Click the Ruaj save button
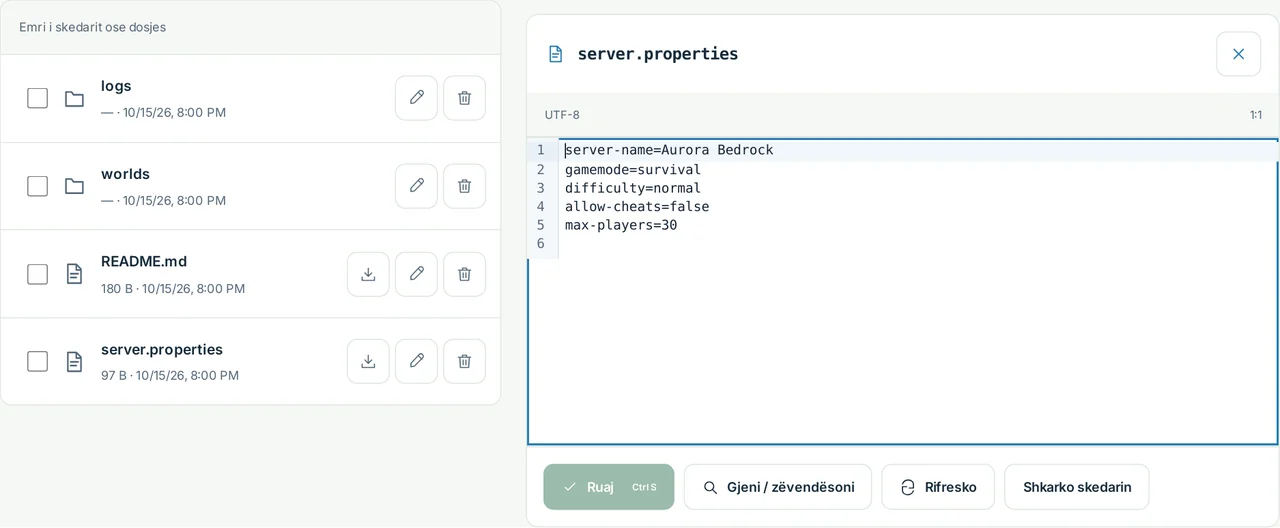The width and height of the screenshot is (1280, 528). [x=609, y=487]
